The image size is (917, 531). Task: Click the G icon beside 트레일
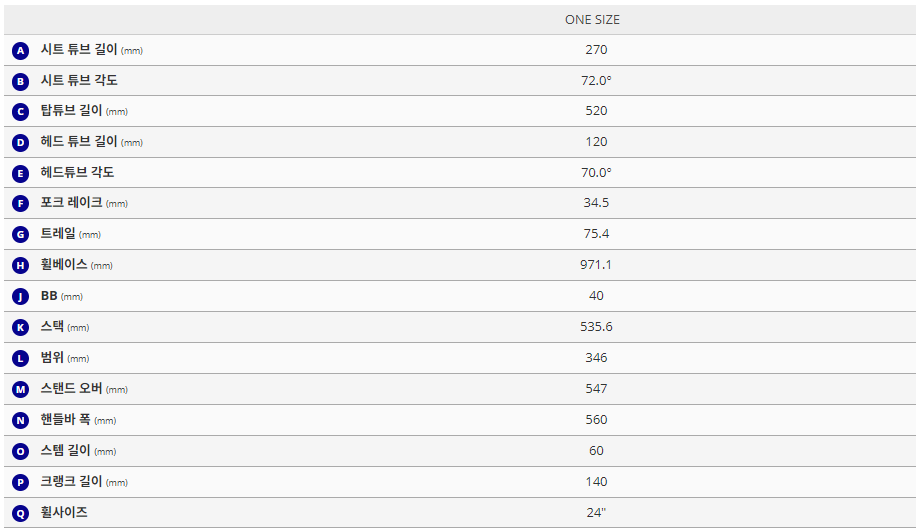coord(20,235)
